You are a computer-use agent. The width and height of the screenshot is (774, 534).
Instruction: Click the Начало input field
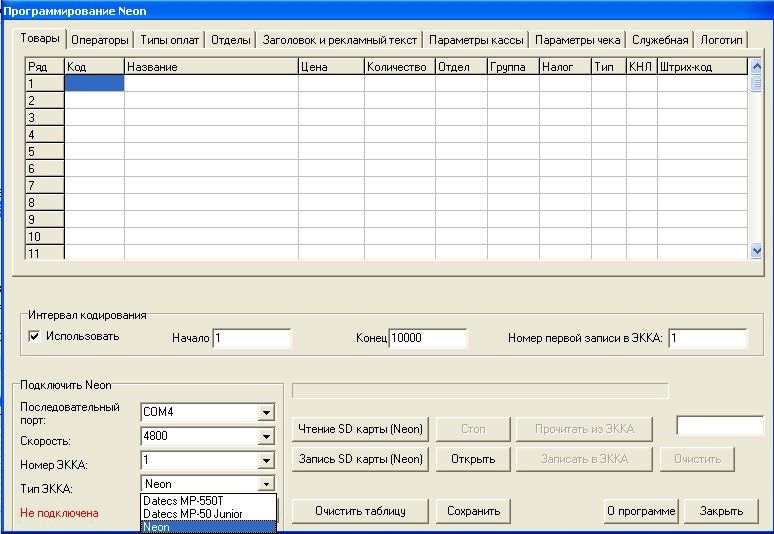[x=252, y=338]
